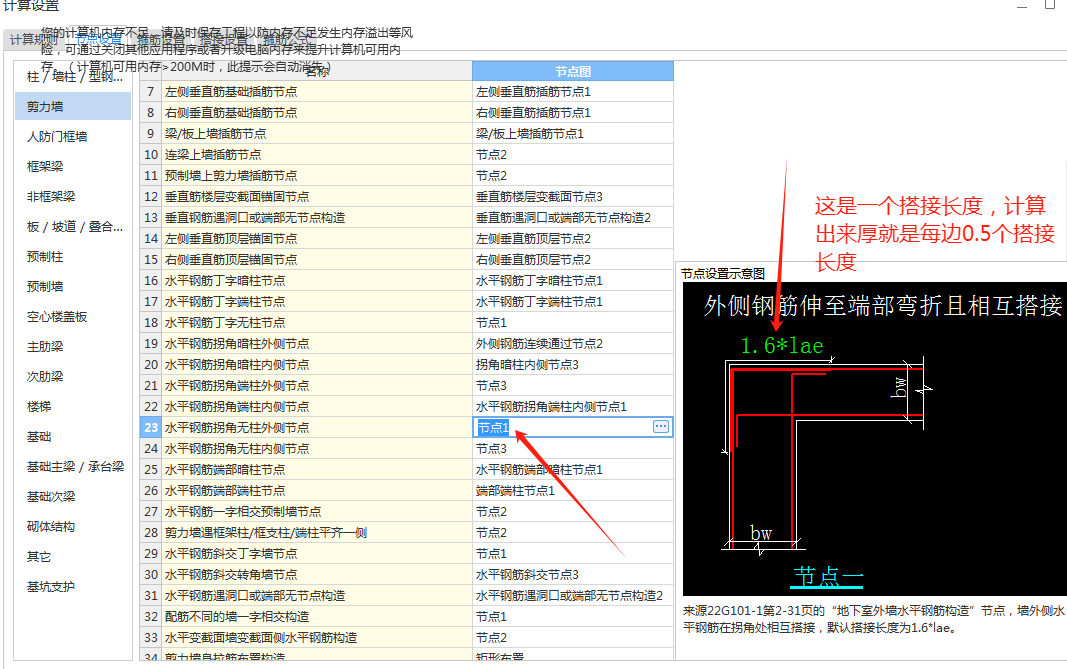This screenshot has width=1067, height=669.
Task: Click the 节点图 column header
Action: point(573,71)
